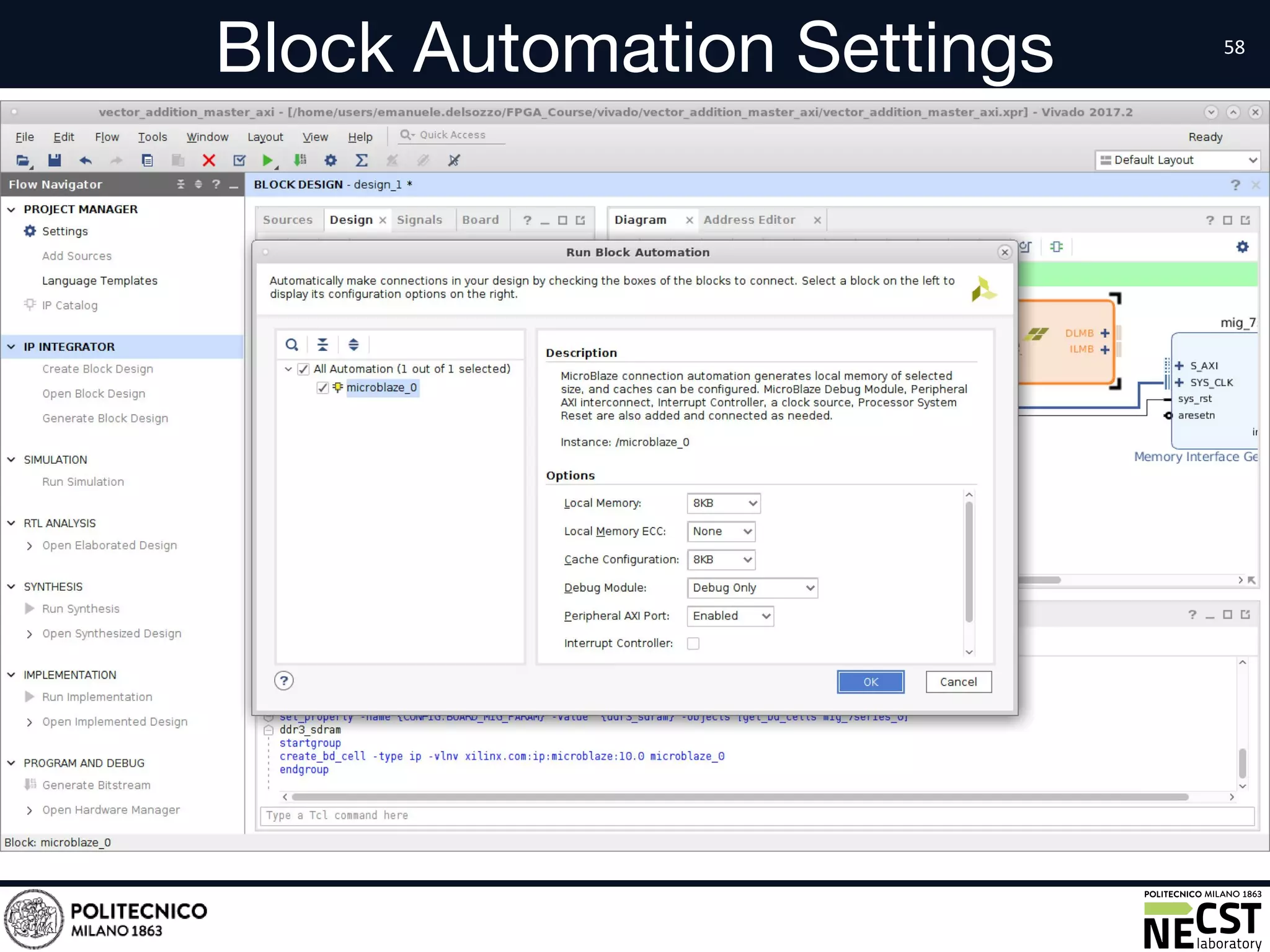This screenshot has height=952, width=1270.
Task: Click the round help icon in dialog
Action: coord(284,681)
